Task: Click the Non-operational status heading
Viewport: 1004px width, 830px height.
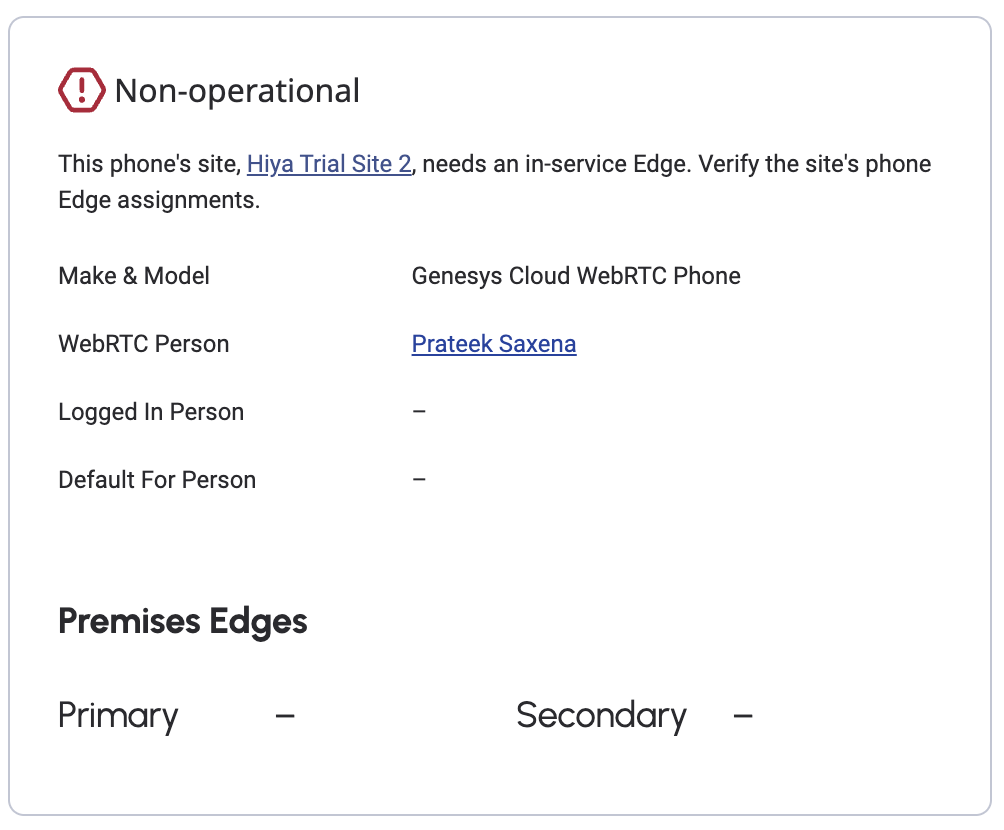Action: [237, 91]
